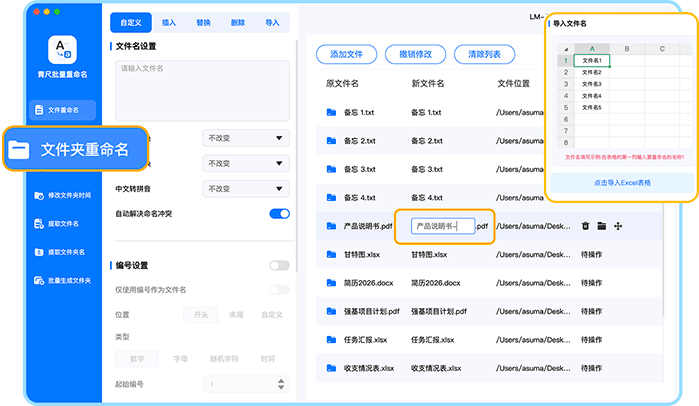Click the 请输入文件名 text area
The image size is (699, 406).
click(x=202, y=90)
